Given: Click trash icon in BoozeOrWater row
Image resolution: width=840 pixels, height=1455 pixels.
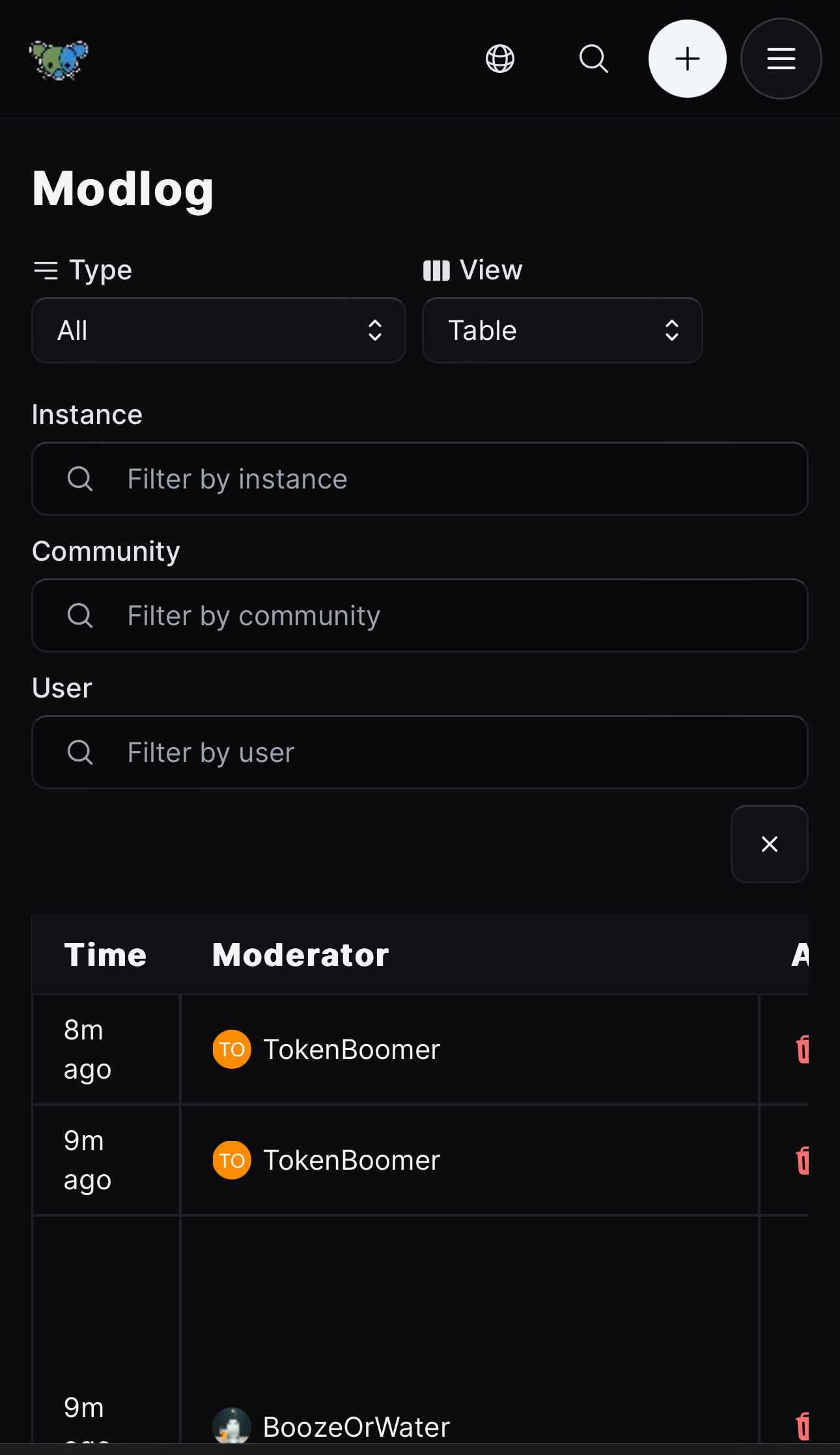Looking at the screenshot, I should pyautogui.click(x=802, y=1426).
